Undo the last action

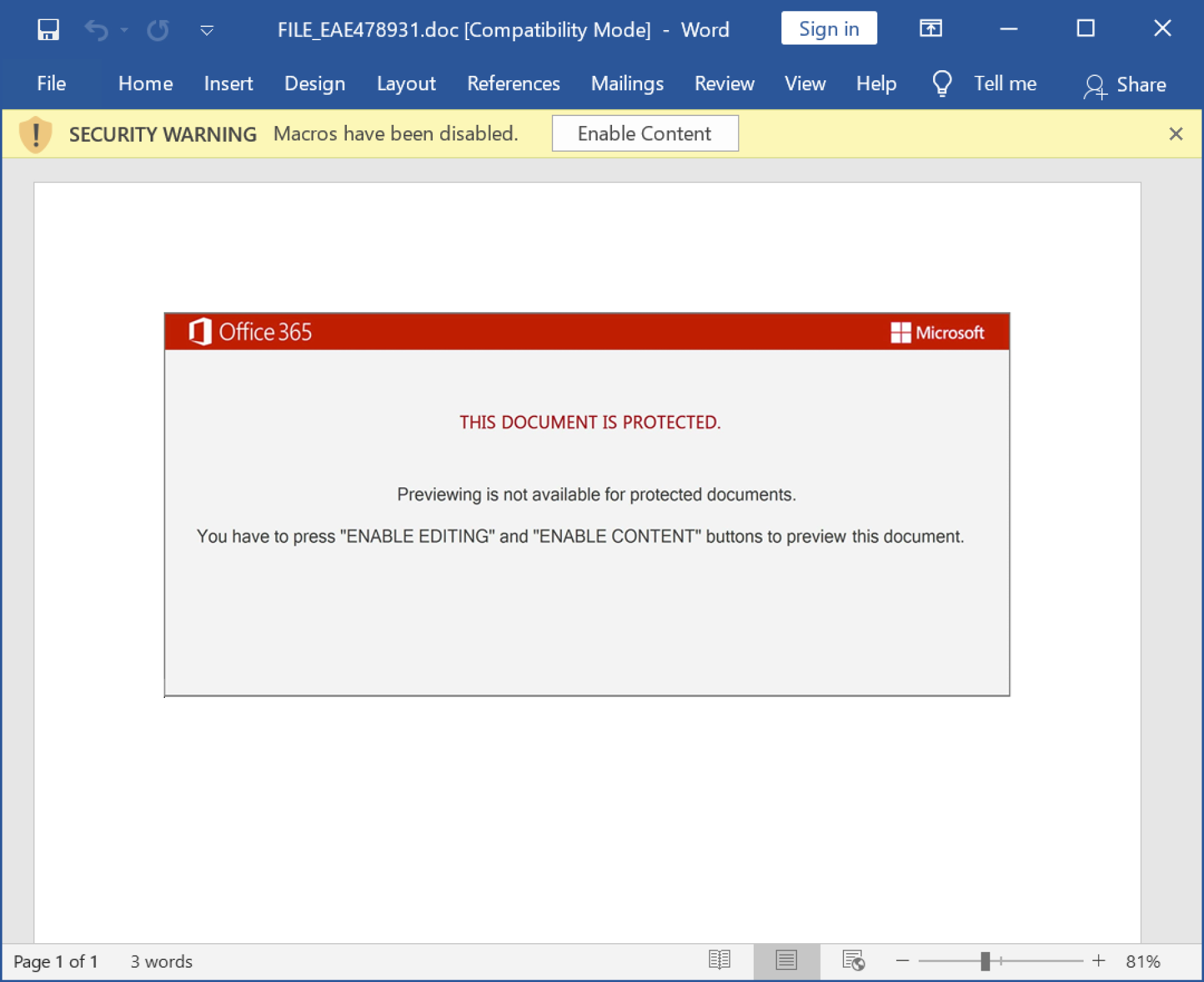point(97,29)
